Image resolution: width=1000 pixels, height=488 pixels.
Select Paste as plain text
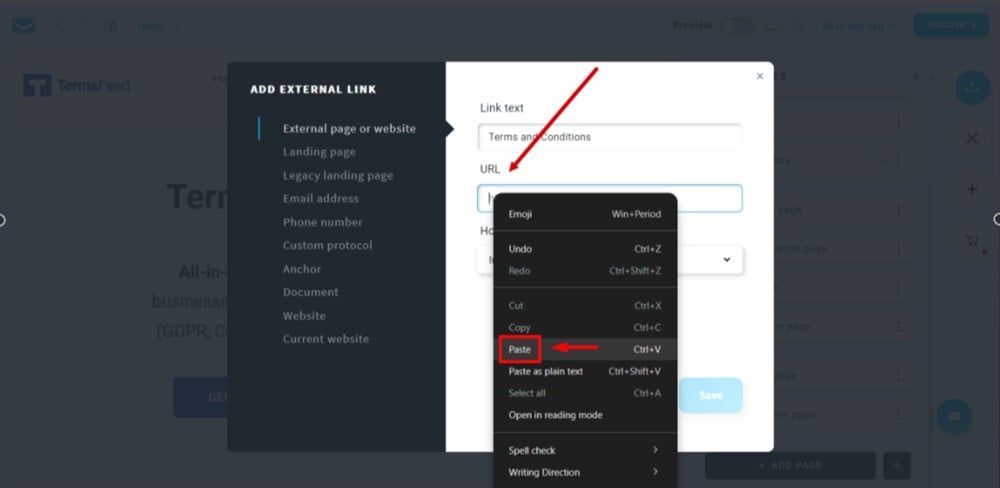(x=585, y=371)
